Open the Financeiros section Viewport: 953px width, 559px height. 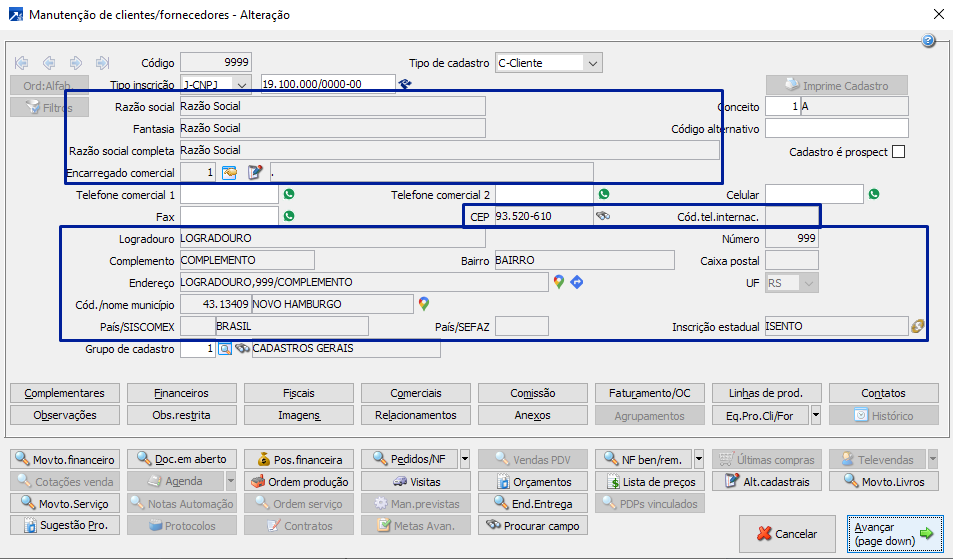(x=181, y=393)
